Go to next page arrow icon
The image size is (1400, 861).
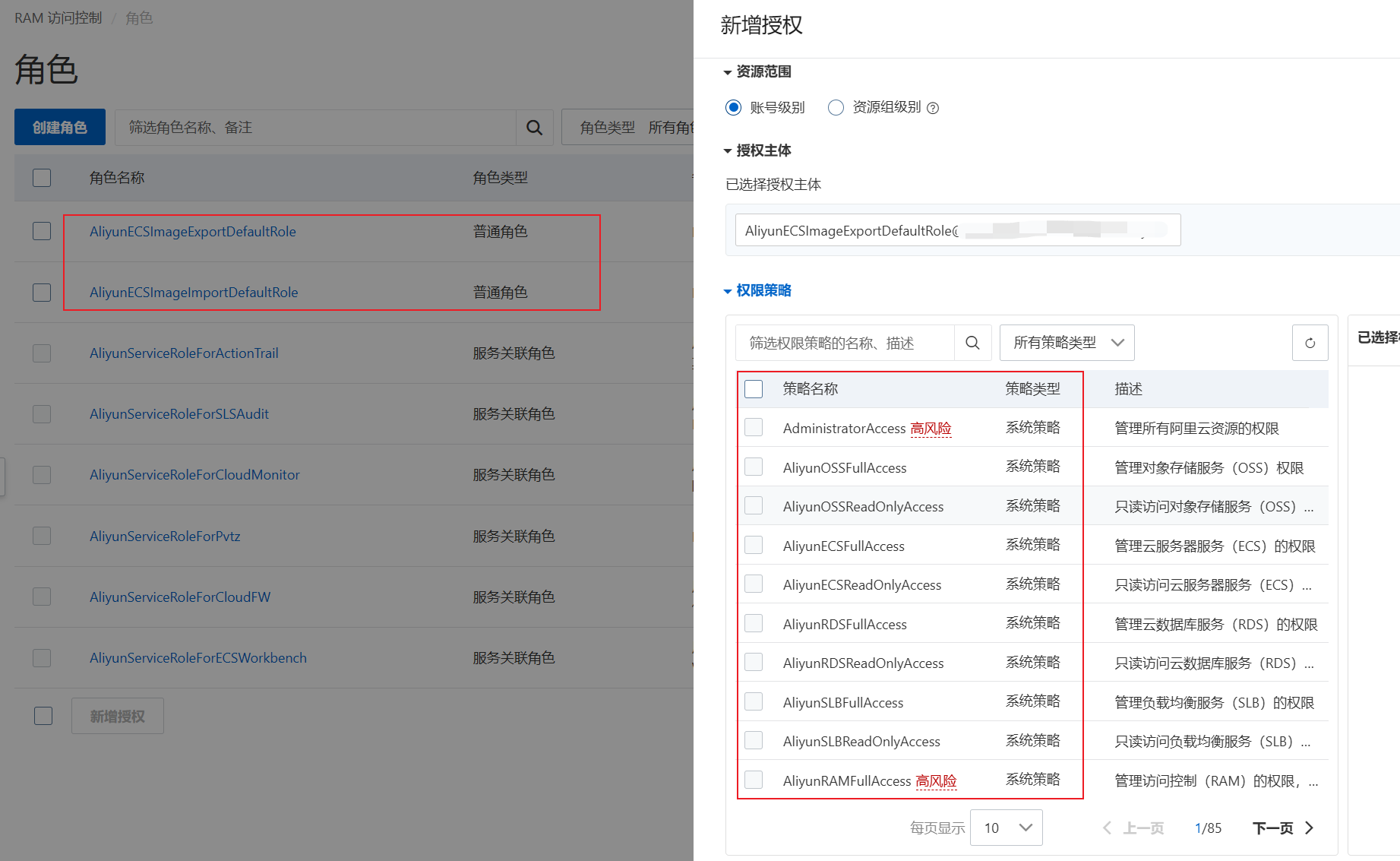pyautogui.click(x=1310, y=828)
